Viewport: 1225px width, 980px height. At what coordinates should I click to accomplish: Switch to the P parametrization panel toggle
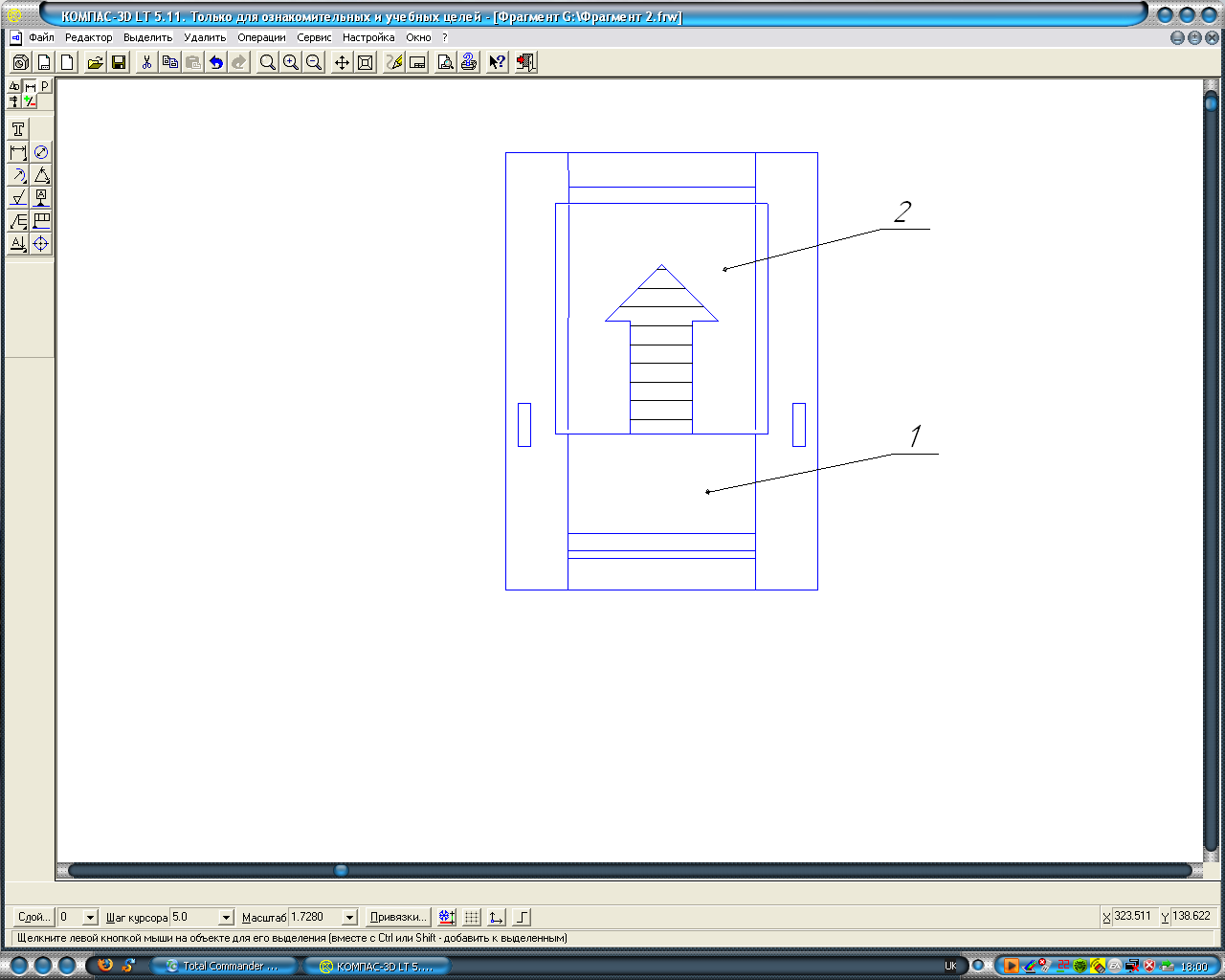pyautogui.click(x=45, y=86)
